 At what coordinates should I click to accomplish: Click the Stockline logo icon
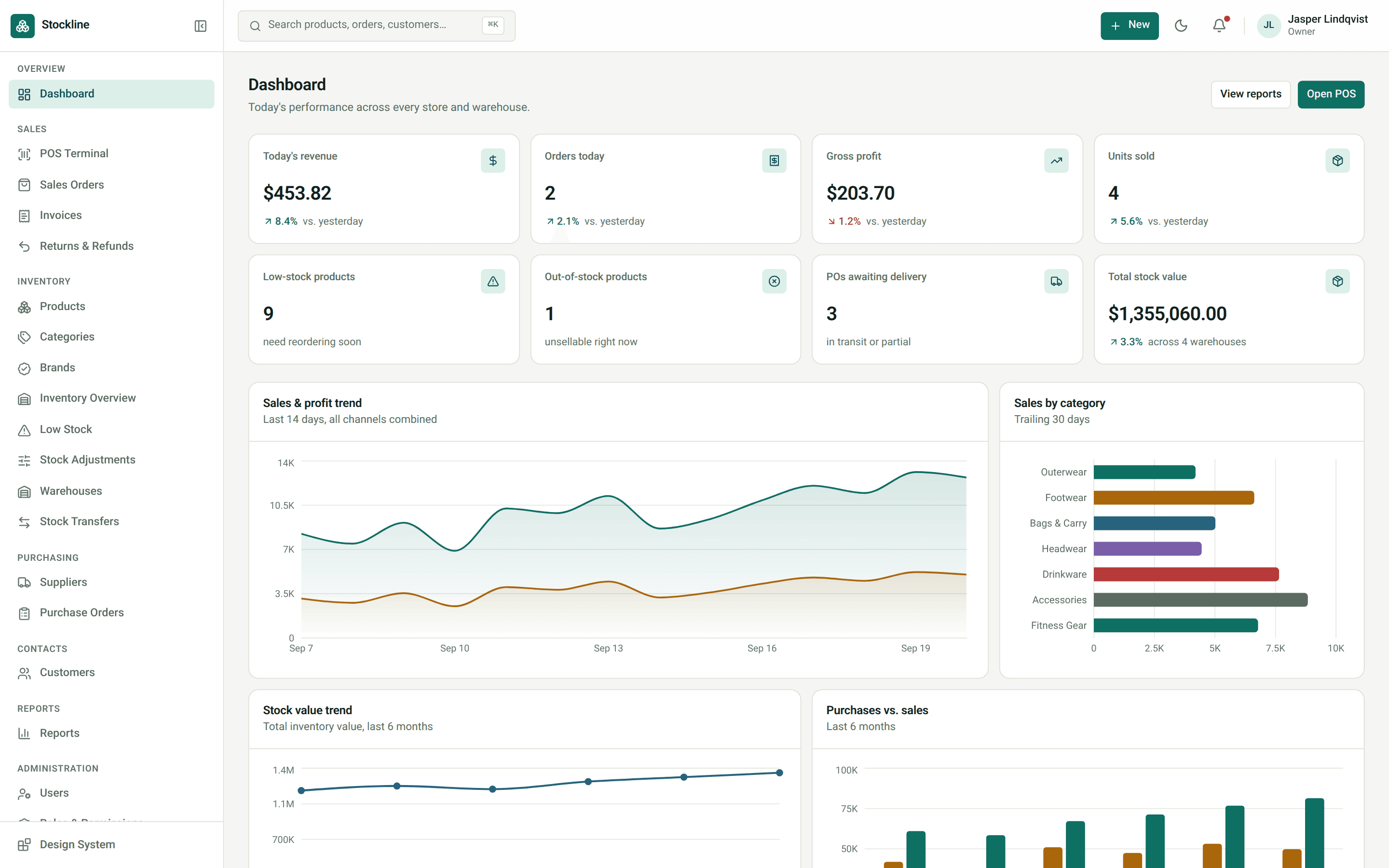[22, 25]
